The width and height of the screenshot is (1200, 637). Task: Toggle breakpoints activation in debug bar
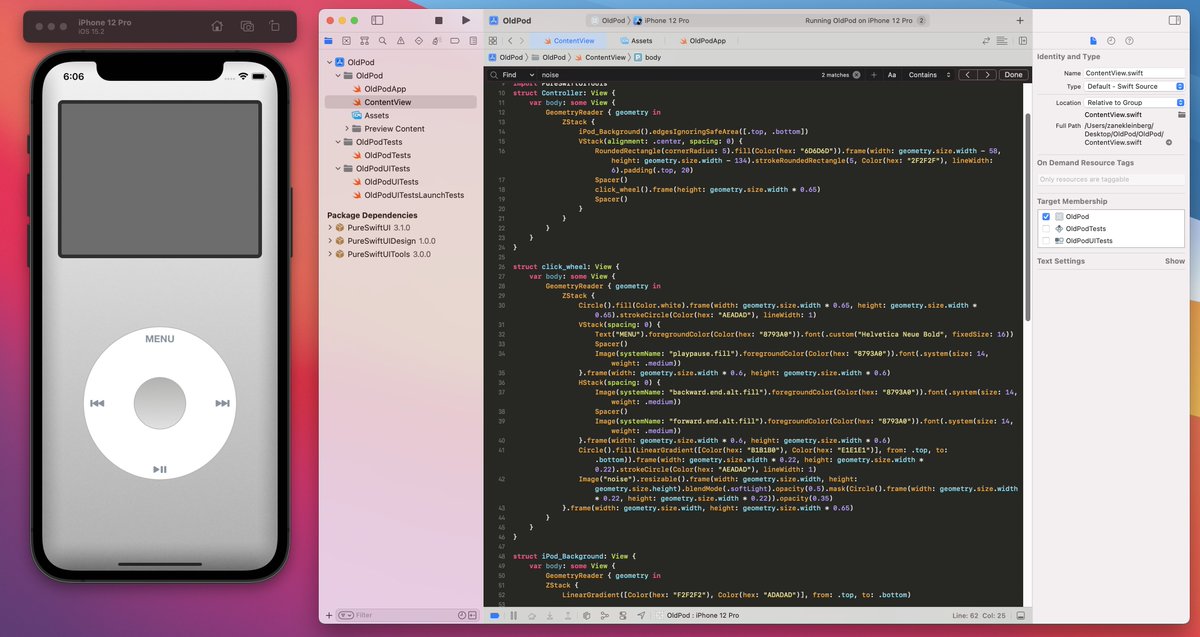pyautogui.click(x=495, y=616)
